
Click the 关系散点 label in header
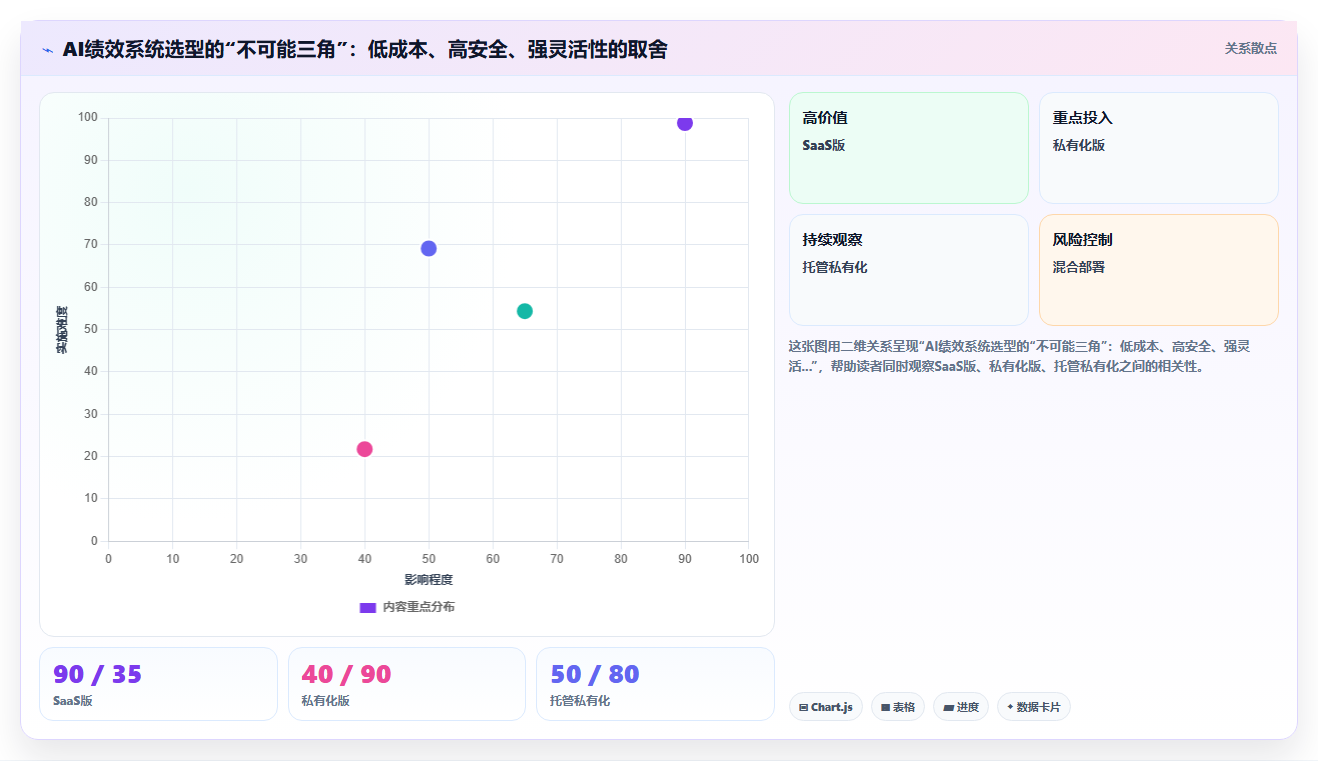(1251, 48)
